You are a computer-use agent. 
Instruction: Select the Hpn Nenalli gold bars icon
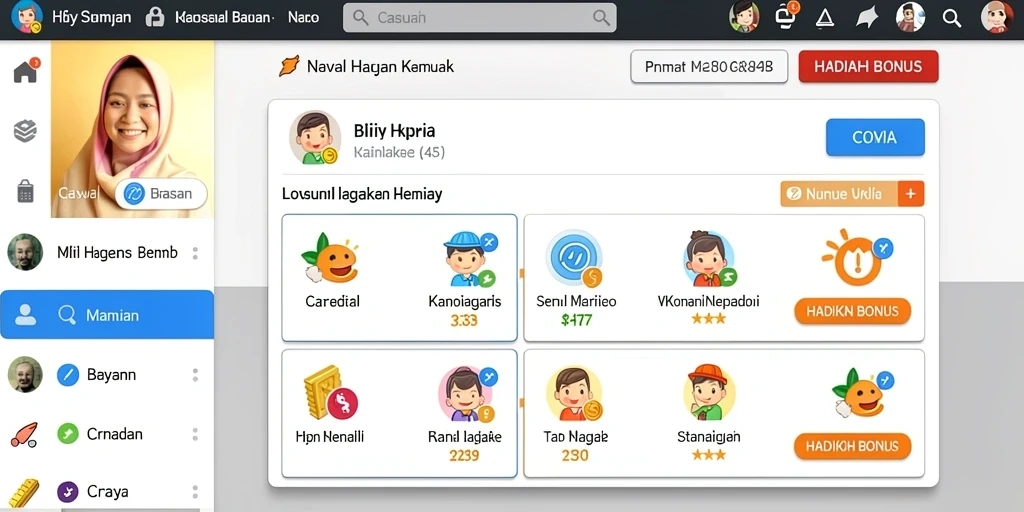tap(330, 392)
